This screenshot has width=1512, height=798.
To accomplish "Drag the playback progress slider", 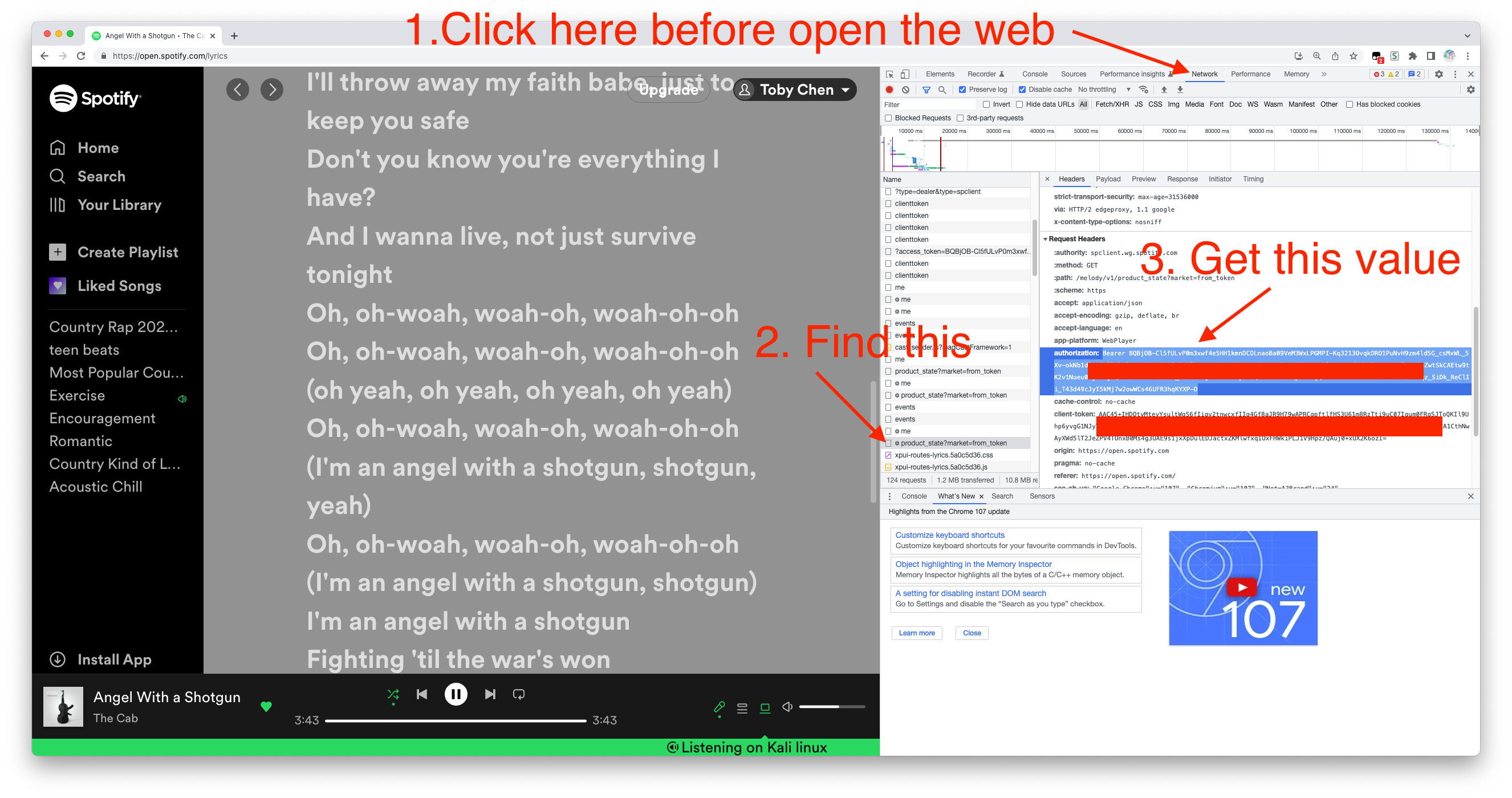I will coord(456,719).
